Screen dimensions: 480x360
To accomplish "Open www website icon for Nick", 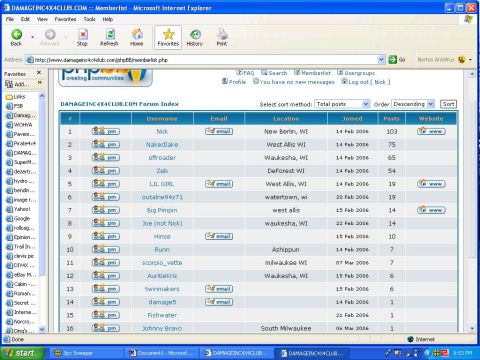I will [x=431, y=131].
